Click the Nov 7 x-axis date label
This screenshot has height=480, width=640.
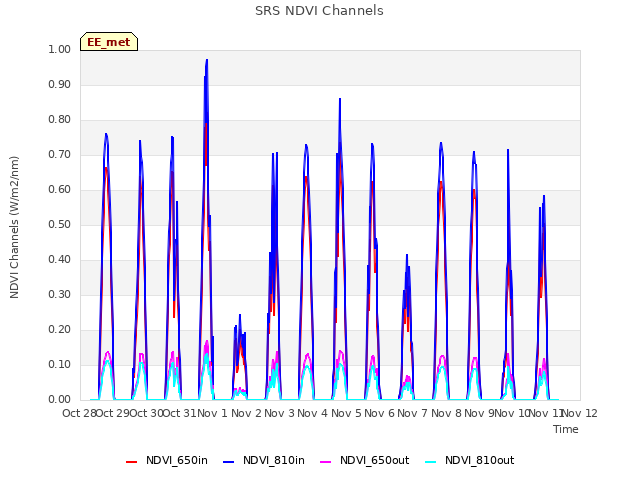pyautogui.click(x=413, y=413)
